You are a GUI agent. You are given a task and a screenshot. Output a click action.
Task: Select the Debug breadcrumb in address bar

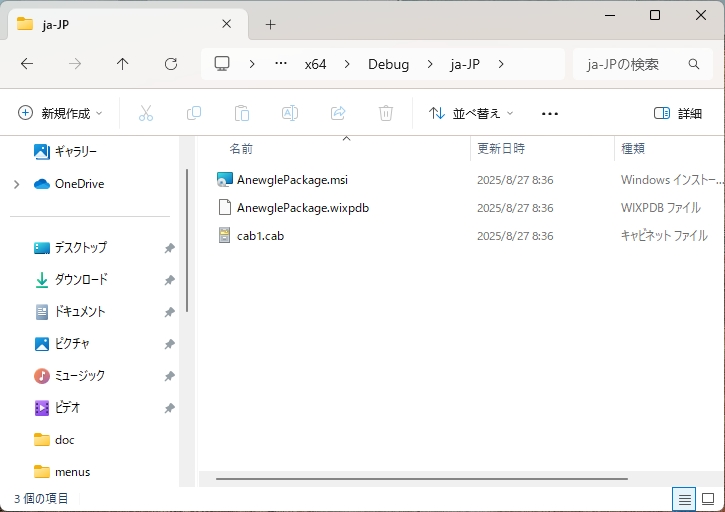point(388,64)
